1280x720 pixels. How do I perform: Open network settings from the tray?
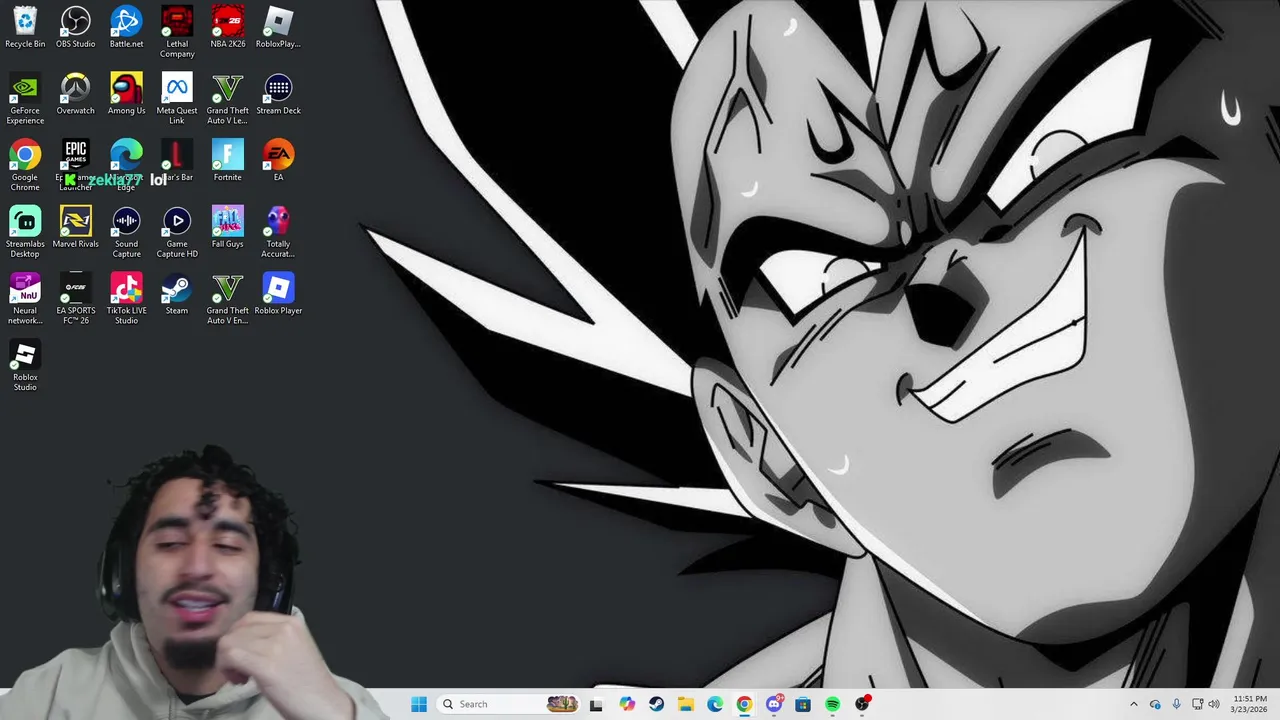click(x=1197, y=704)
